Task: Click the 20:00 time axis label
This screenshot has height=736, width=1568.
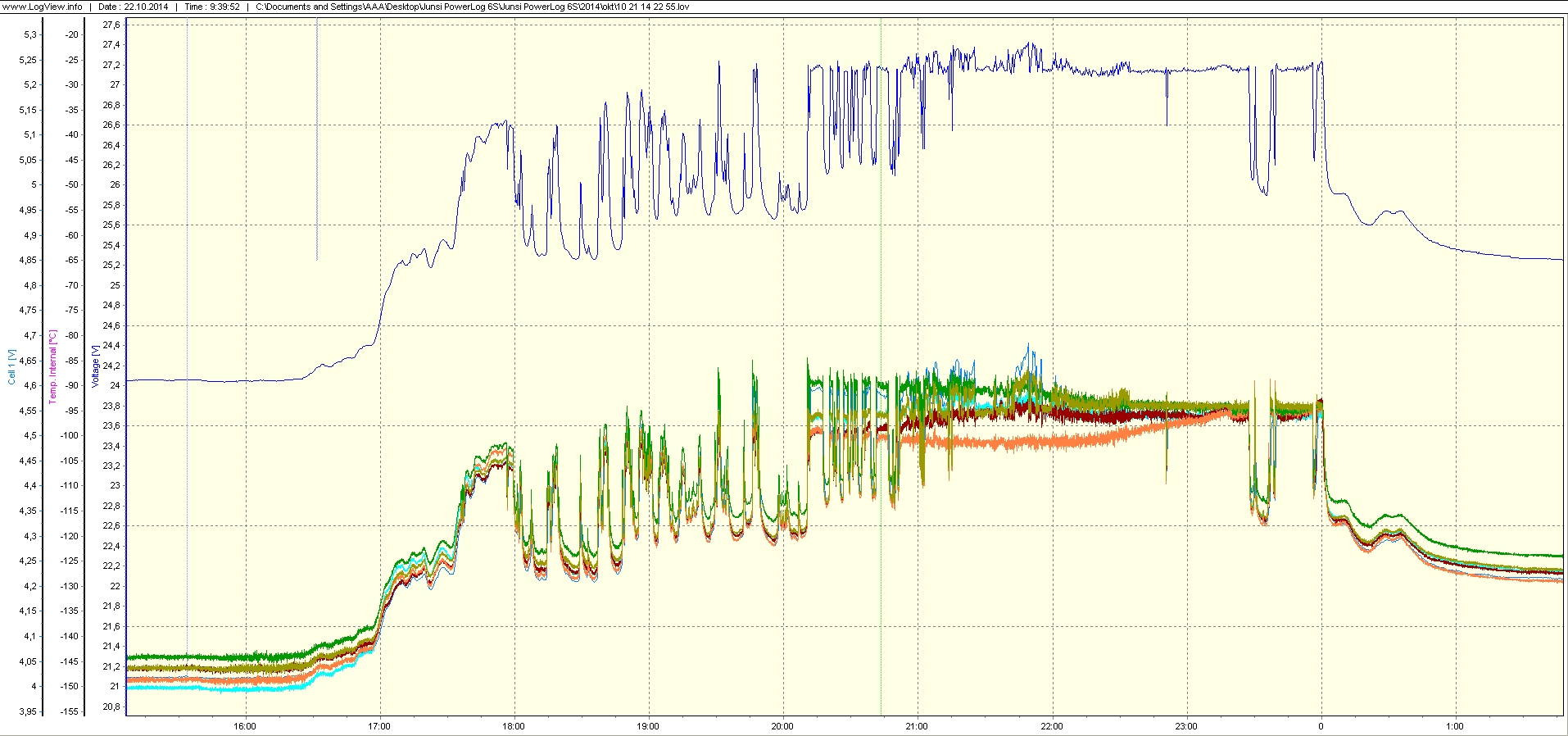Action: point(782,726)
